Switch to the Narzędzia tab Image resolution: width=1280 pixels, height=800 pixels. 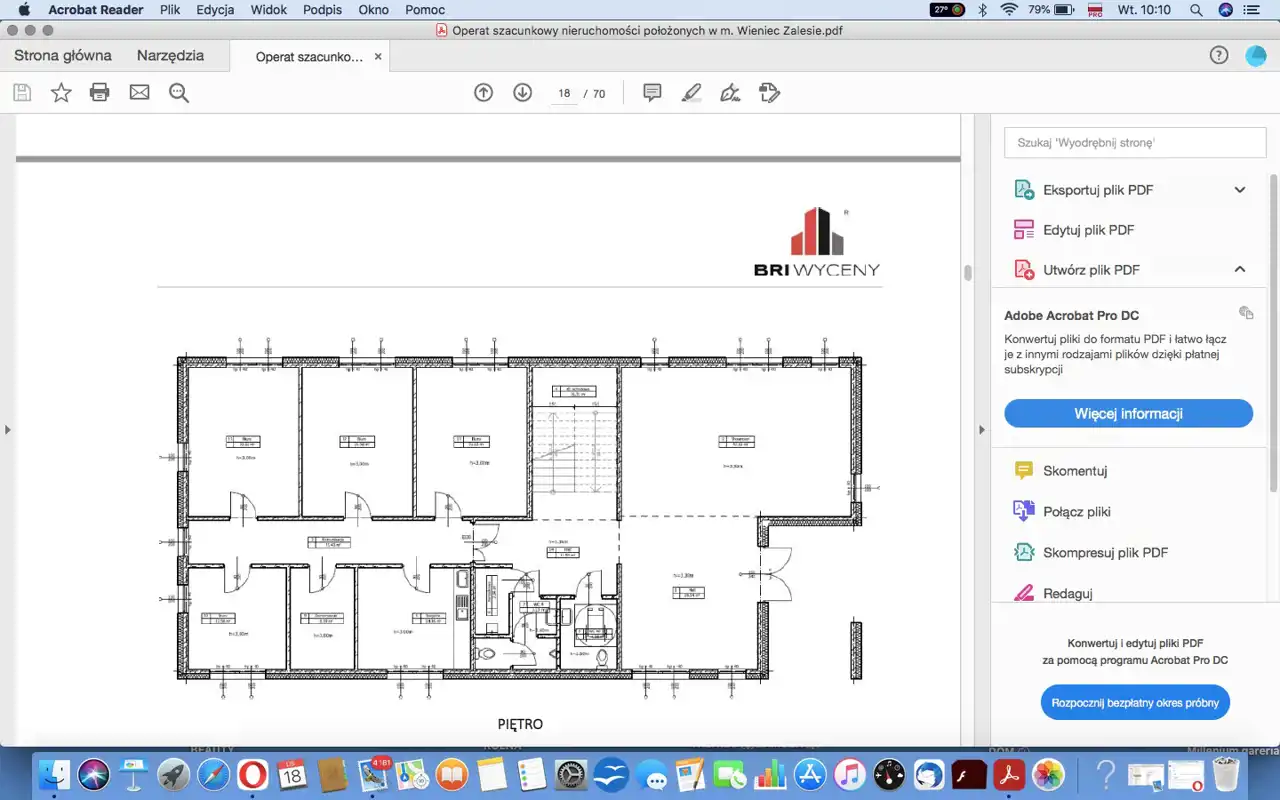(x=170, y=56)
